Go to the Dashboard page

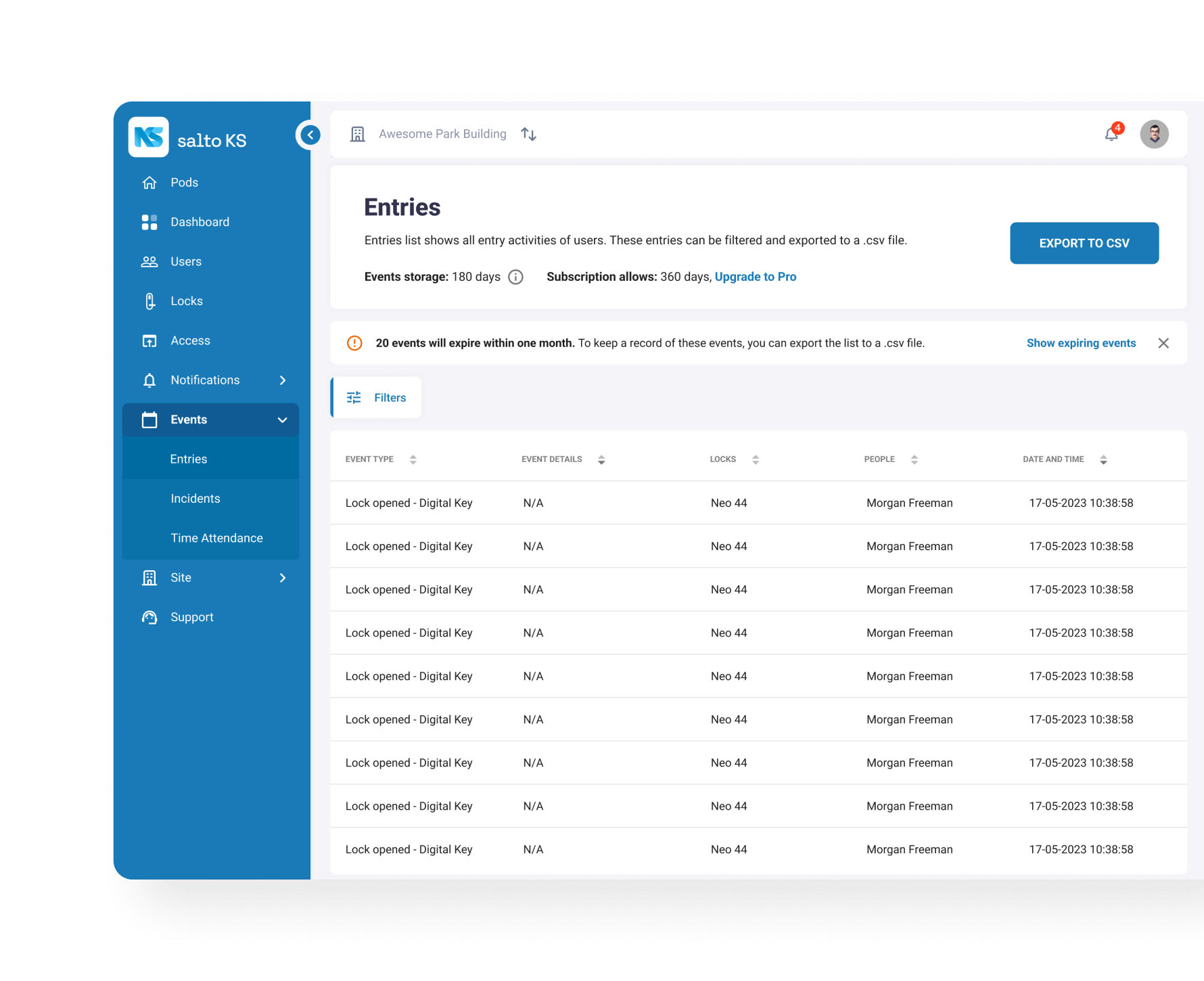[200, 222]
